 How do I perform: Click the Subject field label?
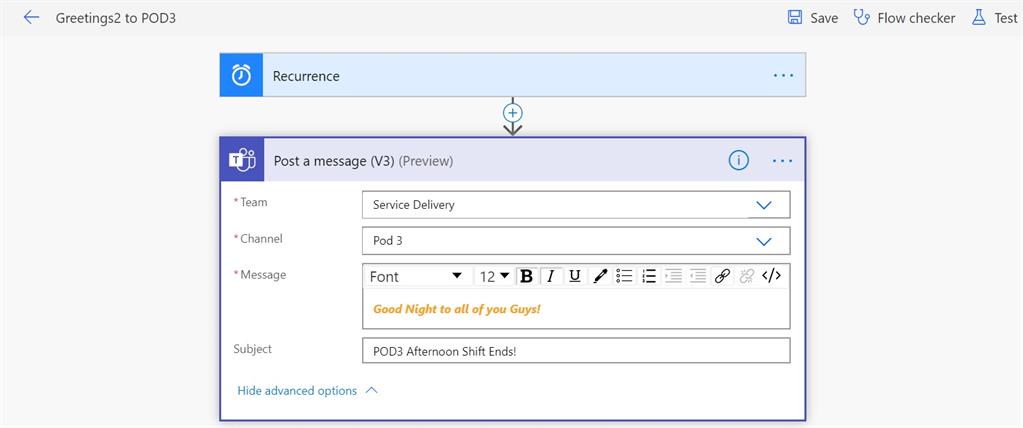(252, 349)
